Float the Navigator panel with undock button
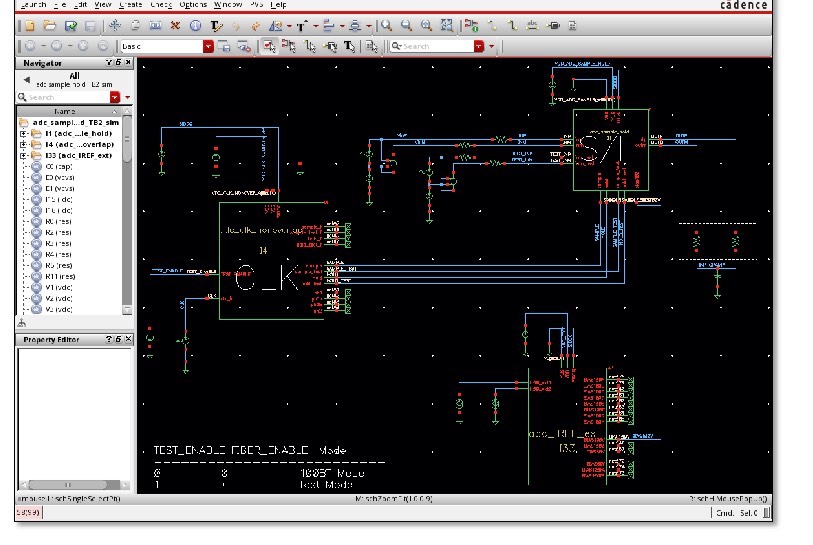The height and width of the screenshot is (545, 813). 118,62
